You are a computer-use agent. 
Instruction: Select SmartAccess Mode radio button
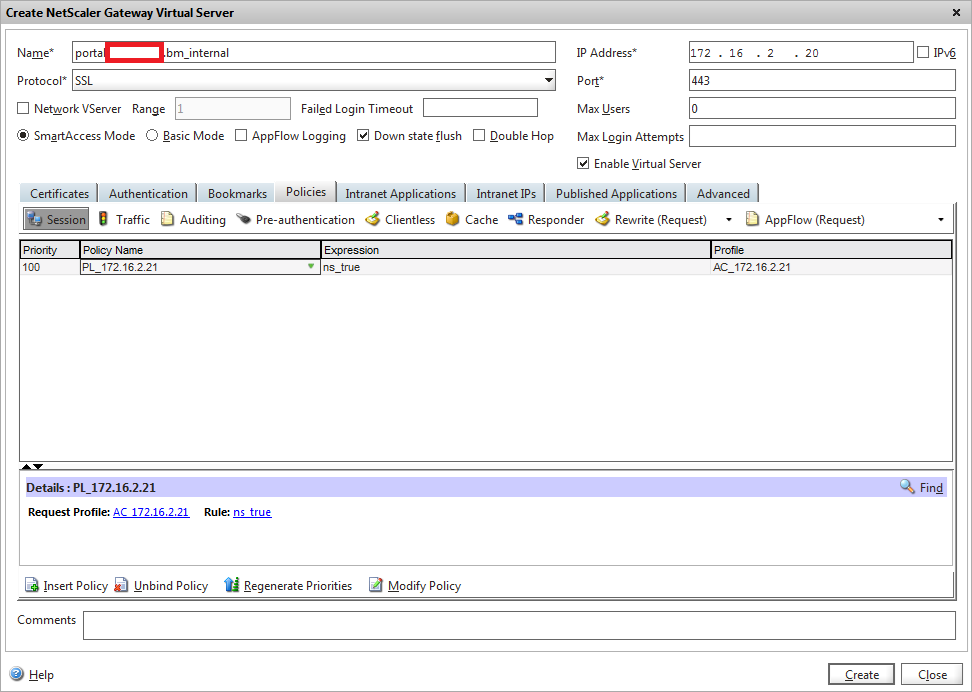point(23,135)
